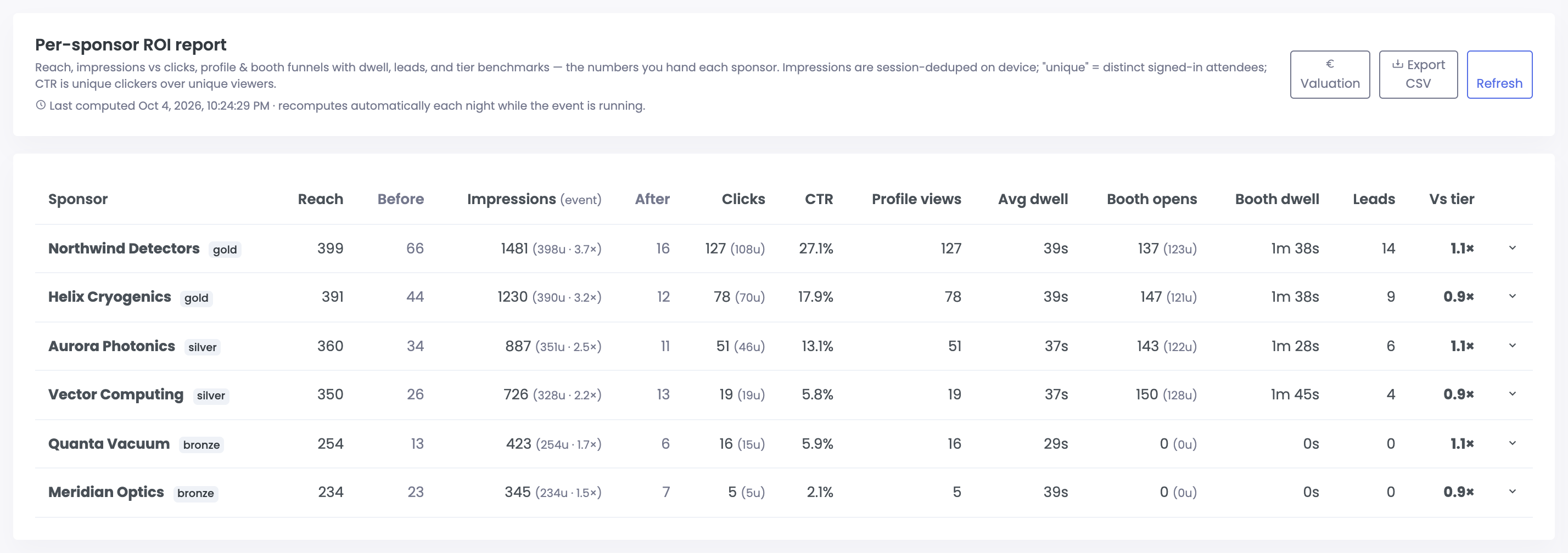Export the report as CSV

(x=1418, y=74)
